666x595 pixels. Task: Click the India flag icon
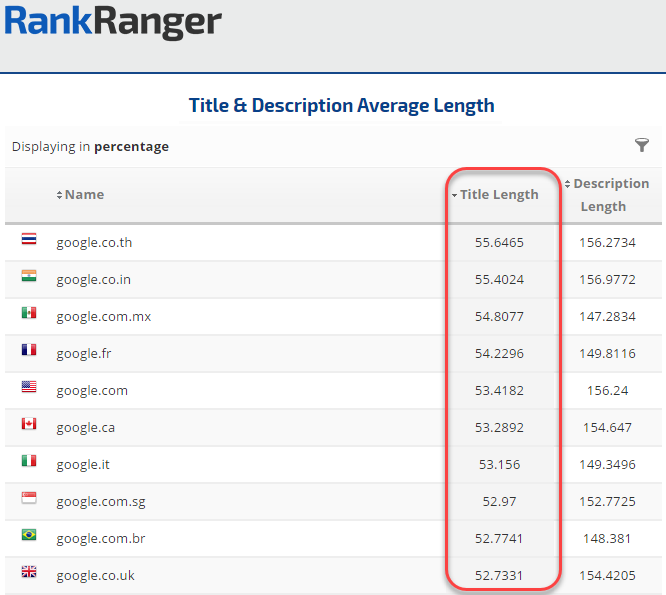click(29, 276)
